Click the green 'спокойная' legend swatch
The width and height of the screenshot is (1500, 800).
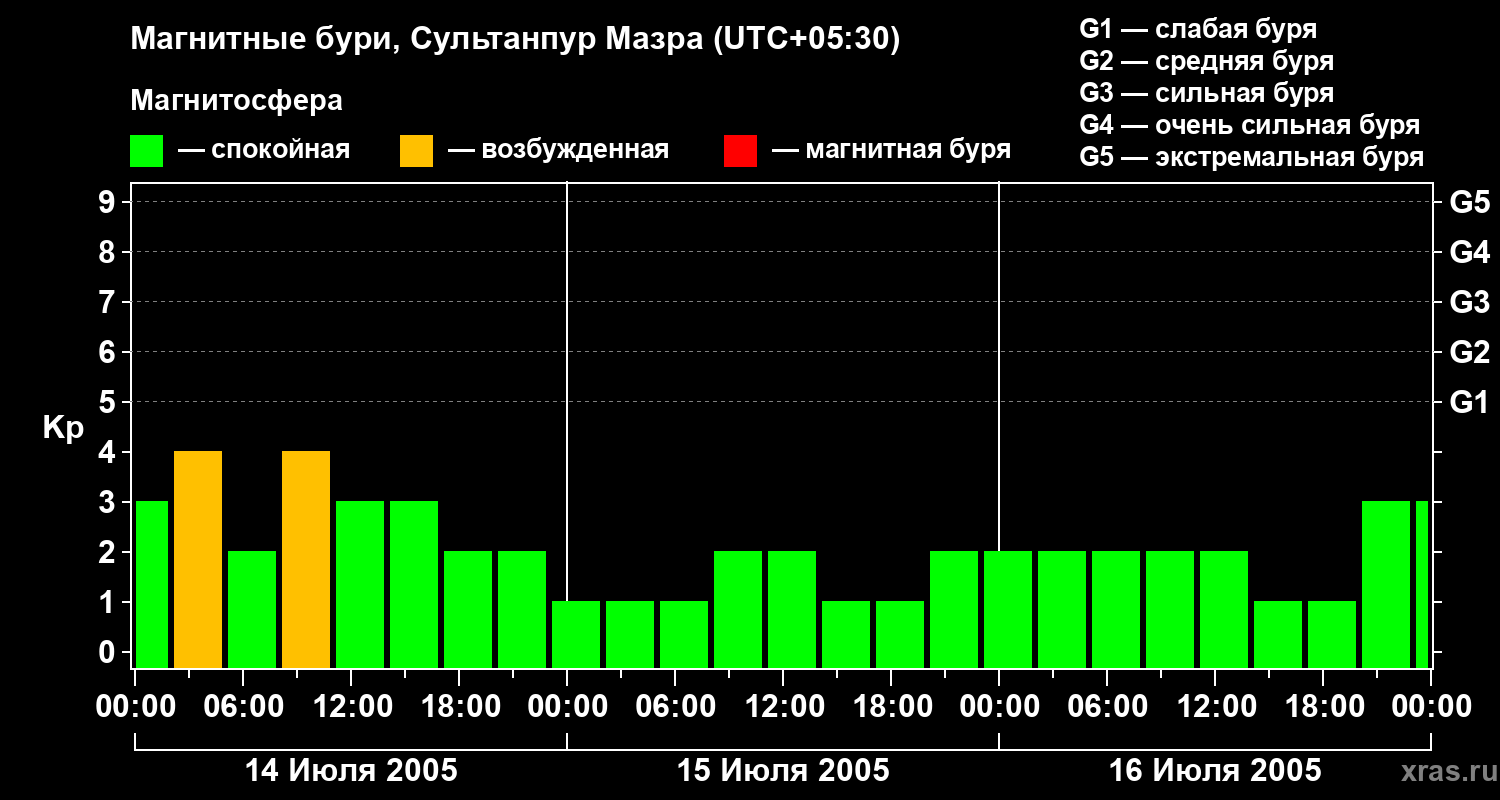[x=147, y=151]
